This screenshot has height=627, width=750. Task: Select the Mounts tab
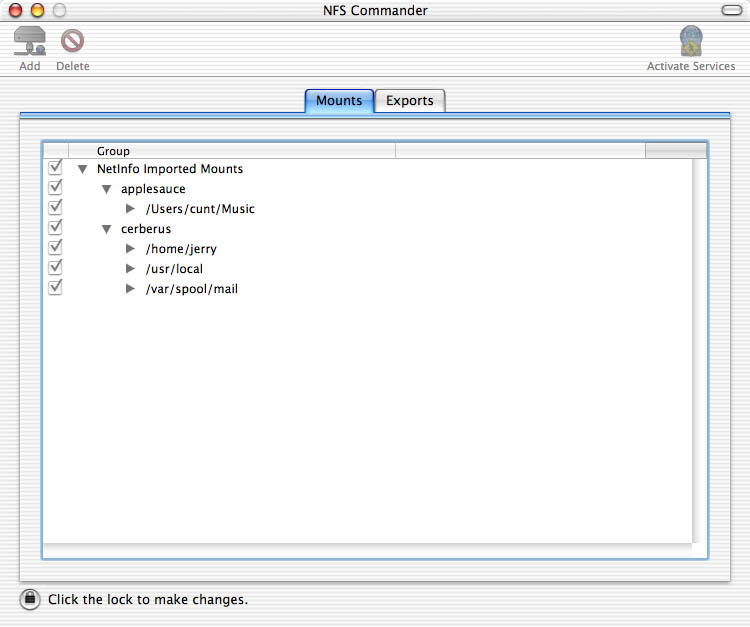(339, 101)
